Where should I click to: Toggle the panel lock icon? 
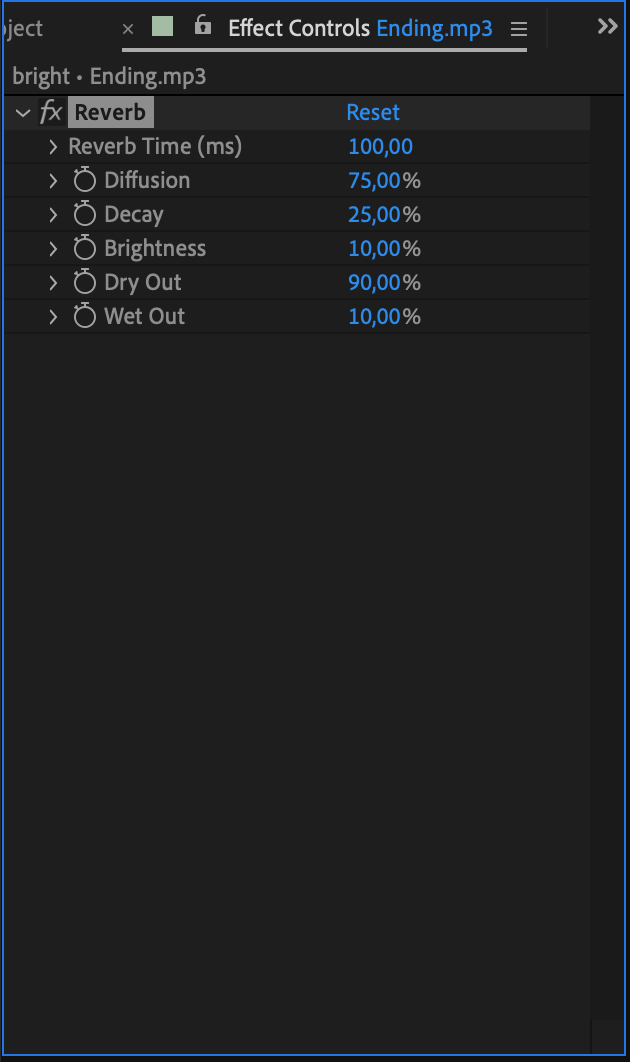[x=203, y=26]
